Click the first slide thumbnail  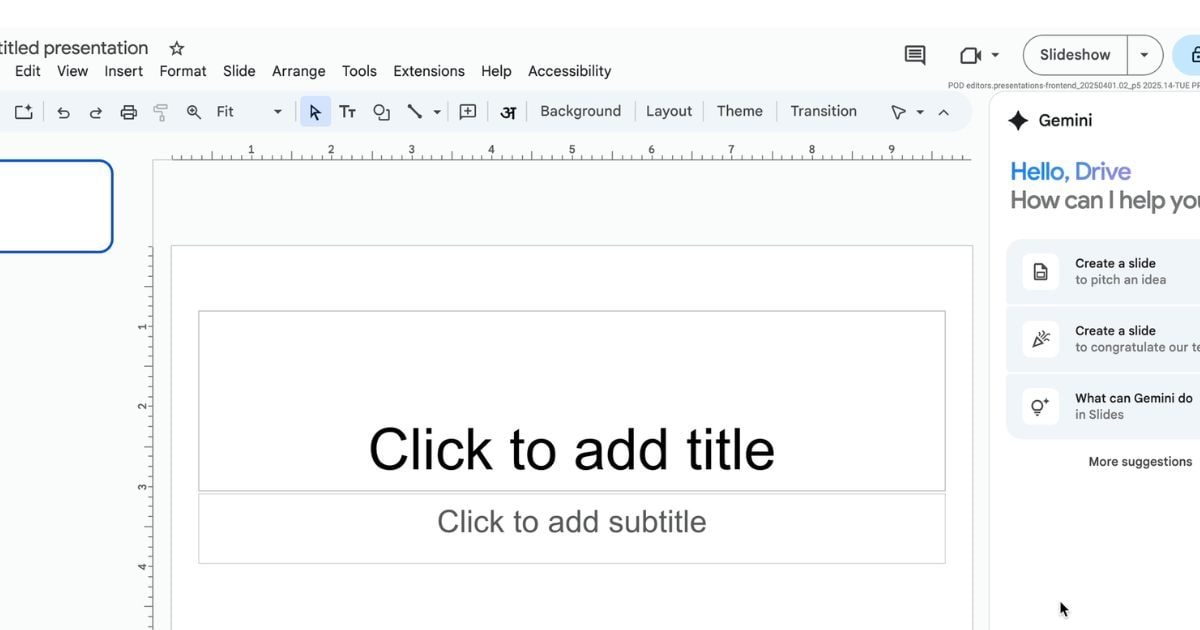55,206
